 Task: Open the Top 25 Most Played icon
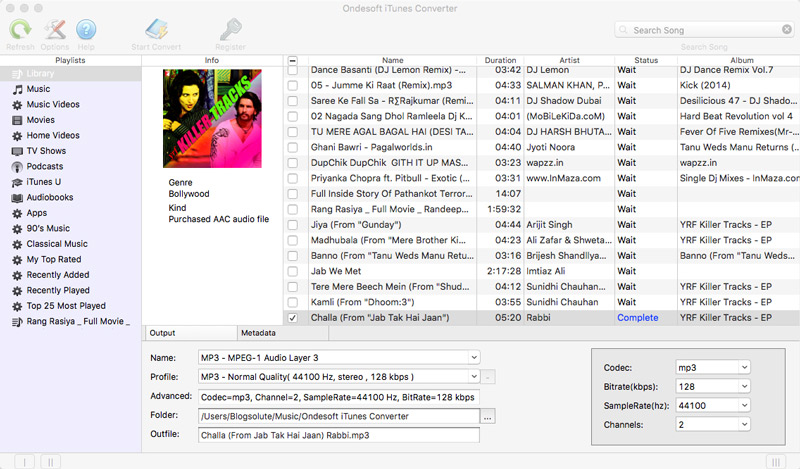tap(17, 306)
